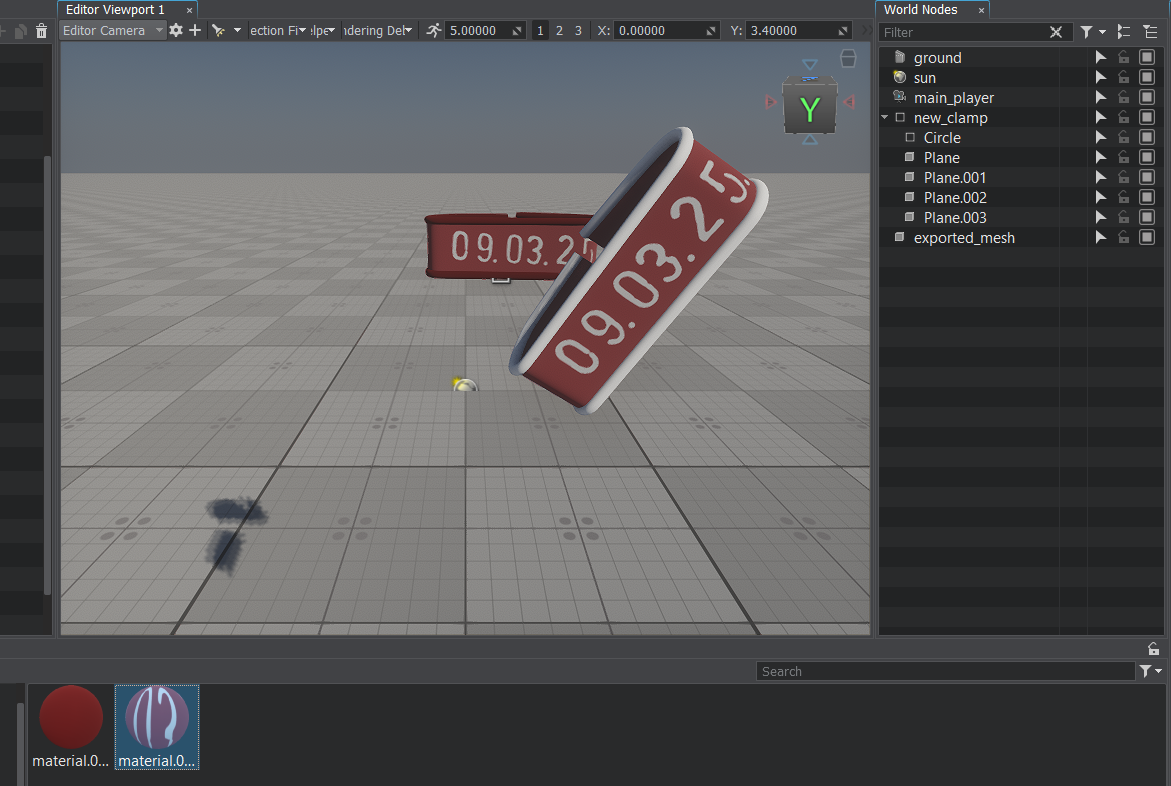The width and height of the screenshot is (1171, 786).
Task: Click the camera speed running-man icon
Action: [x=433, y=31]
